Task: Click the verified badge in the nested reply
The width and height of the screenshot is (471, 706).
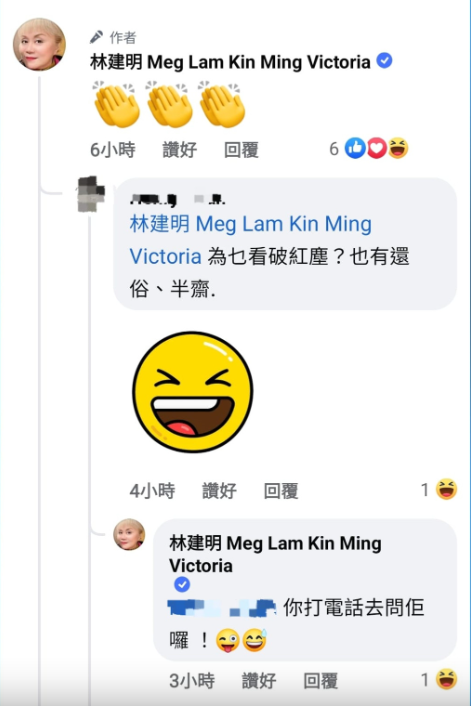Action: (182, 584)
